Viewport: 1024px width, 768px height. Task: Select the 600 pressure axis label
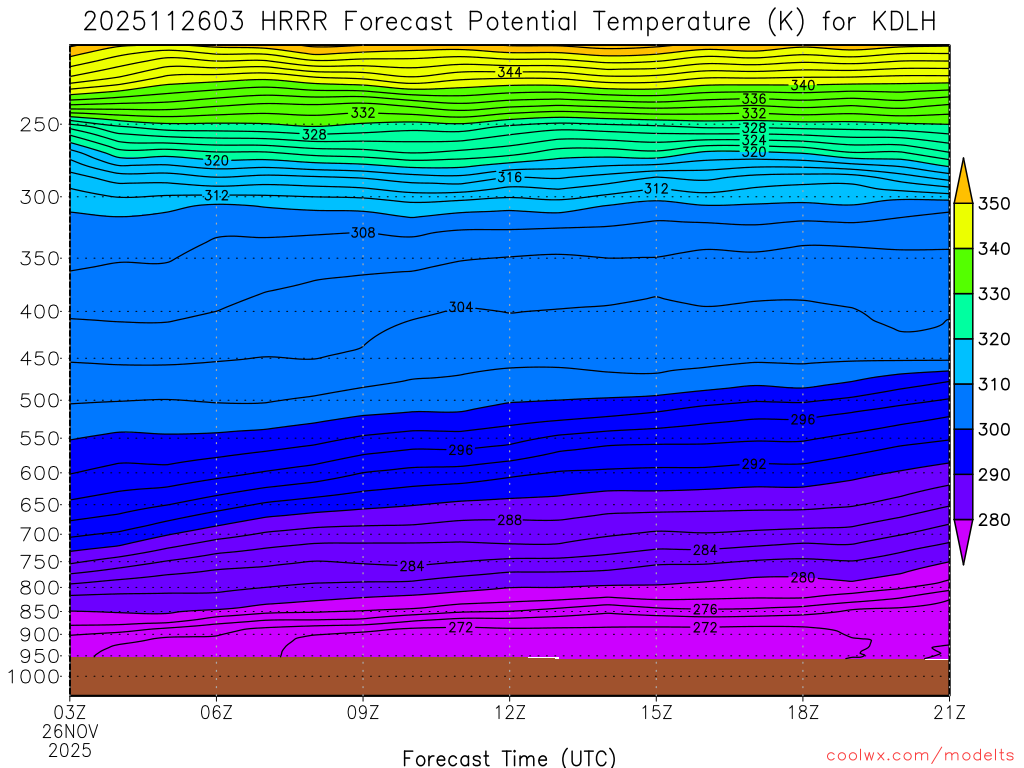(40, 473)
